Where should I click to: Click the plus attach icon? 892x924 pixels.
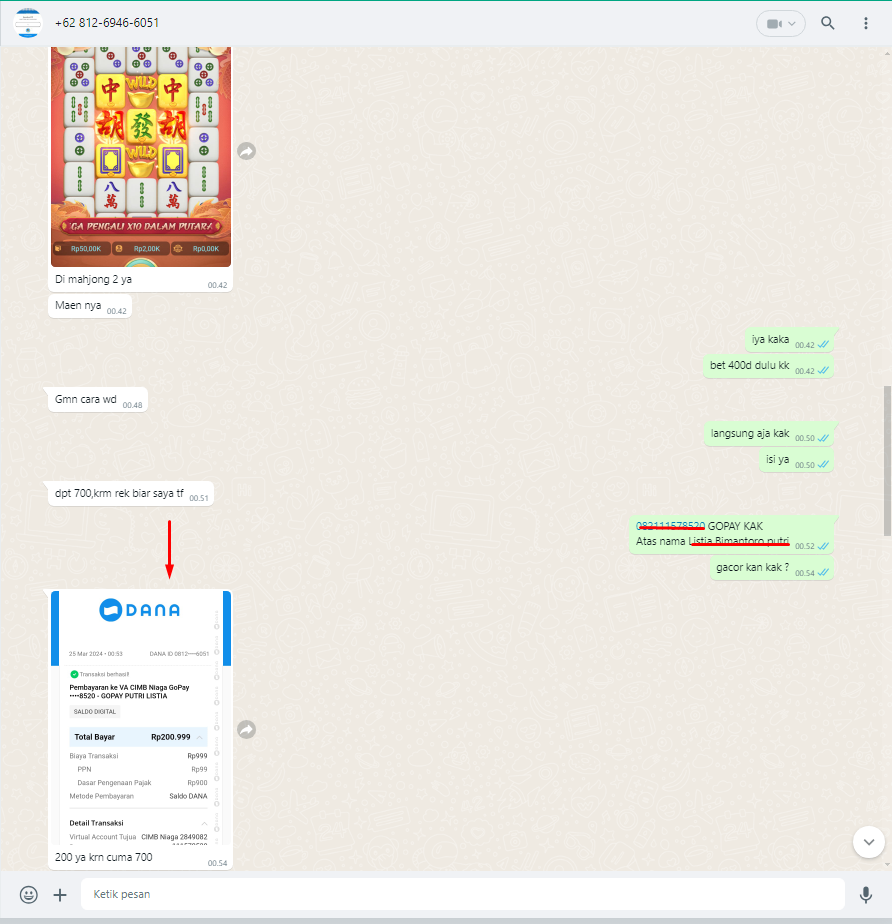pos(60,894)
